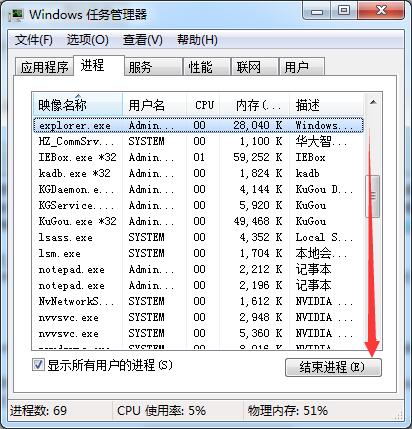Sort by 内存 column header

point(255,105)
